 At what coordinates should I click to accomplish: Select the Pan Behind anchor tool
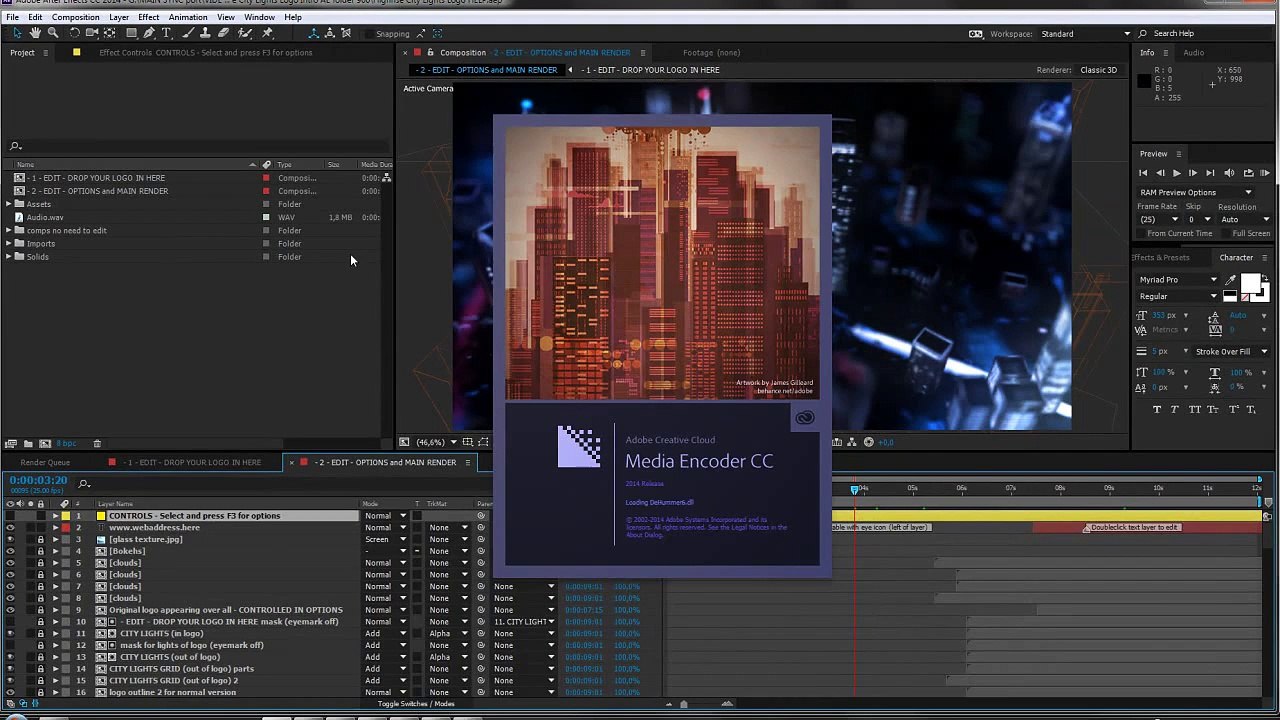(110, 33)
